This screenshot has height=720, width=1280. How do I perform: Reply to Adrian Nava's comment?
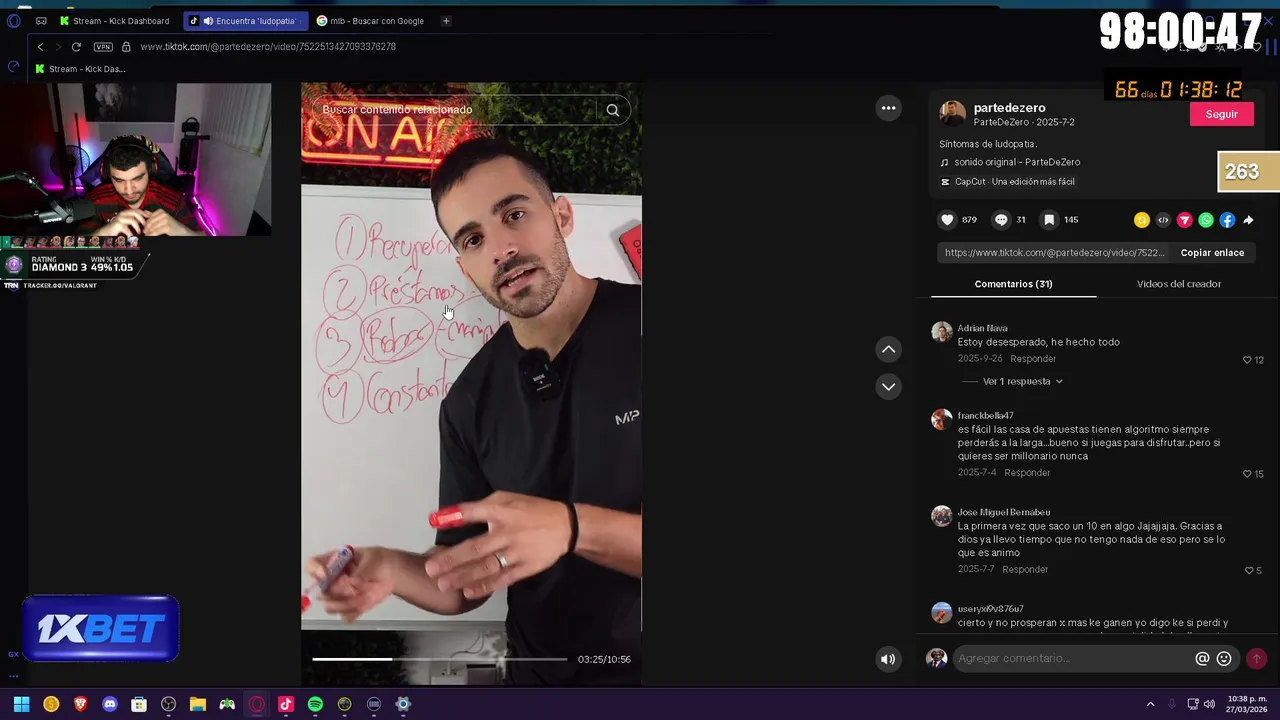coord(1033,359)
